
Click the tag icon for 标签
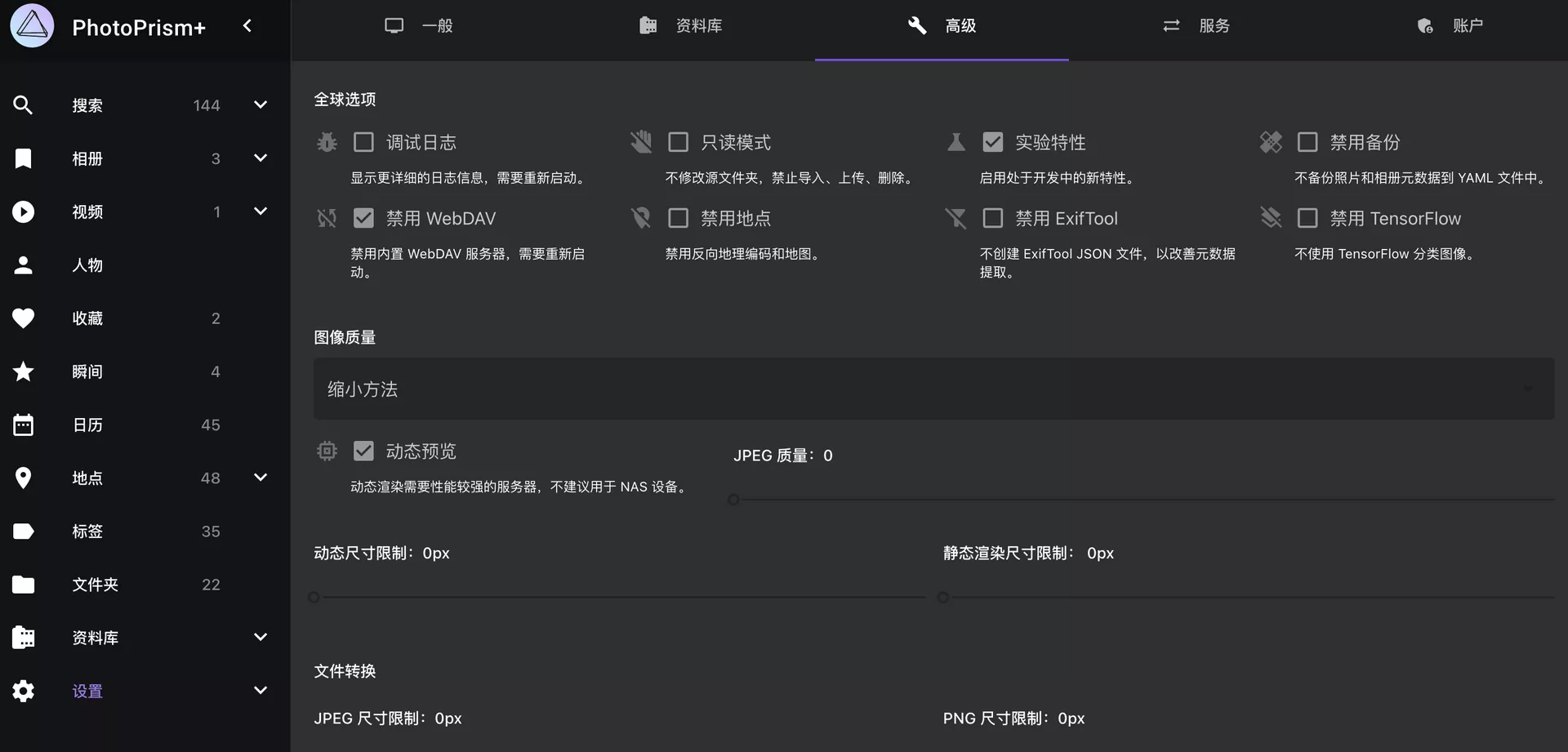[24, 532]
